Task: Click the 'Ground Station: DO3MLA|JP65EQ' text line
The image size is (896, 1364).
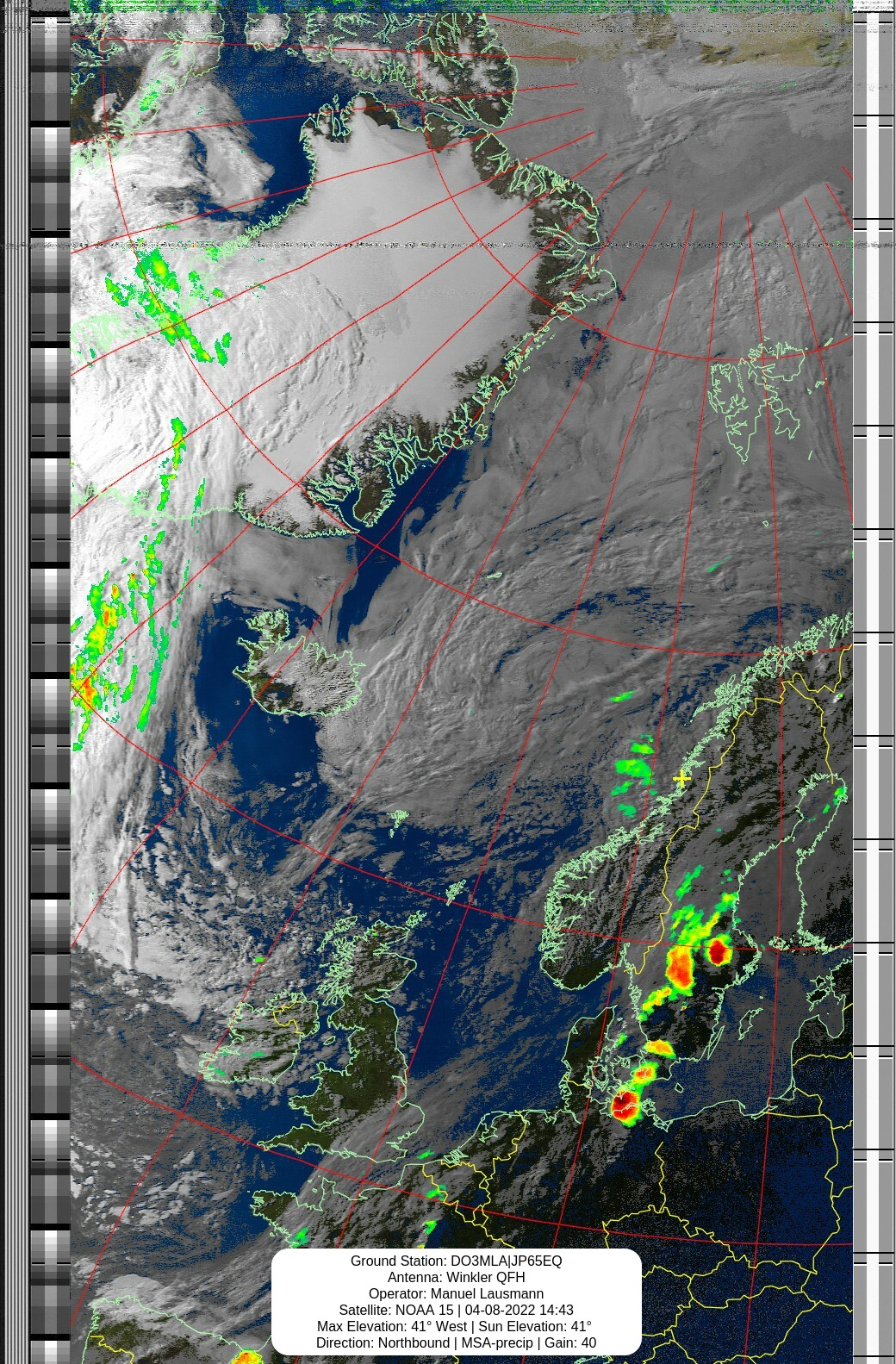Action: pos(456,1261)
